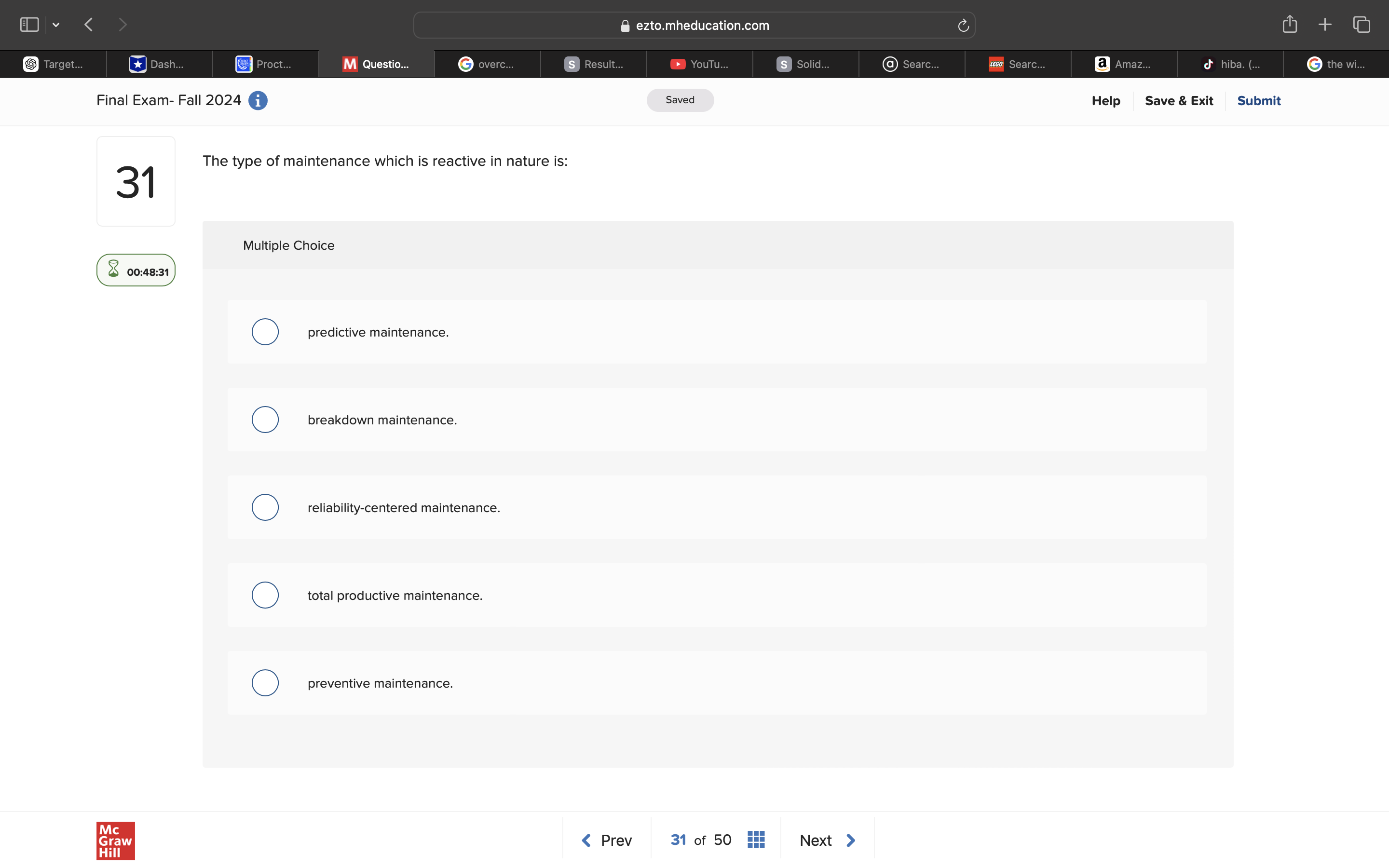
Task: Click the Safari share icon
Action: click(x=1290, y=24)
